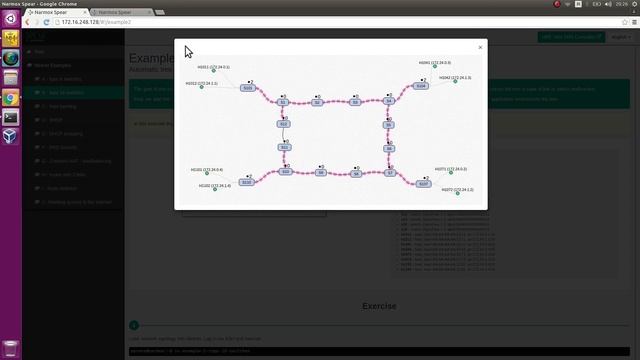The image size is (640, 360).
Task: Click host node H1102 green dot
Action: click(x=215, y=189)
